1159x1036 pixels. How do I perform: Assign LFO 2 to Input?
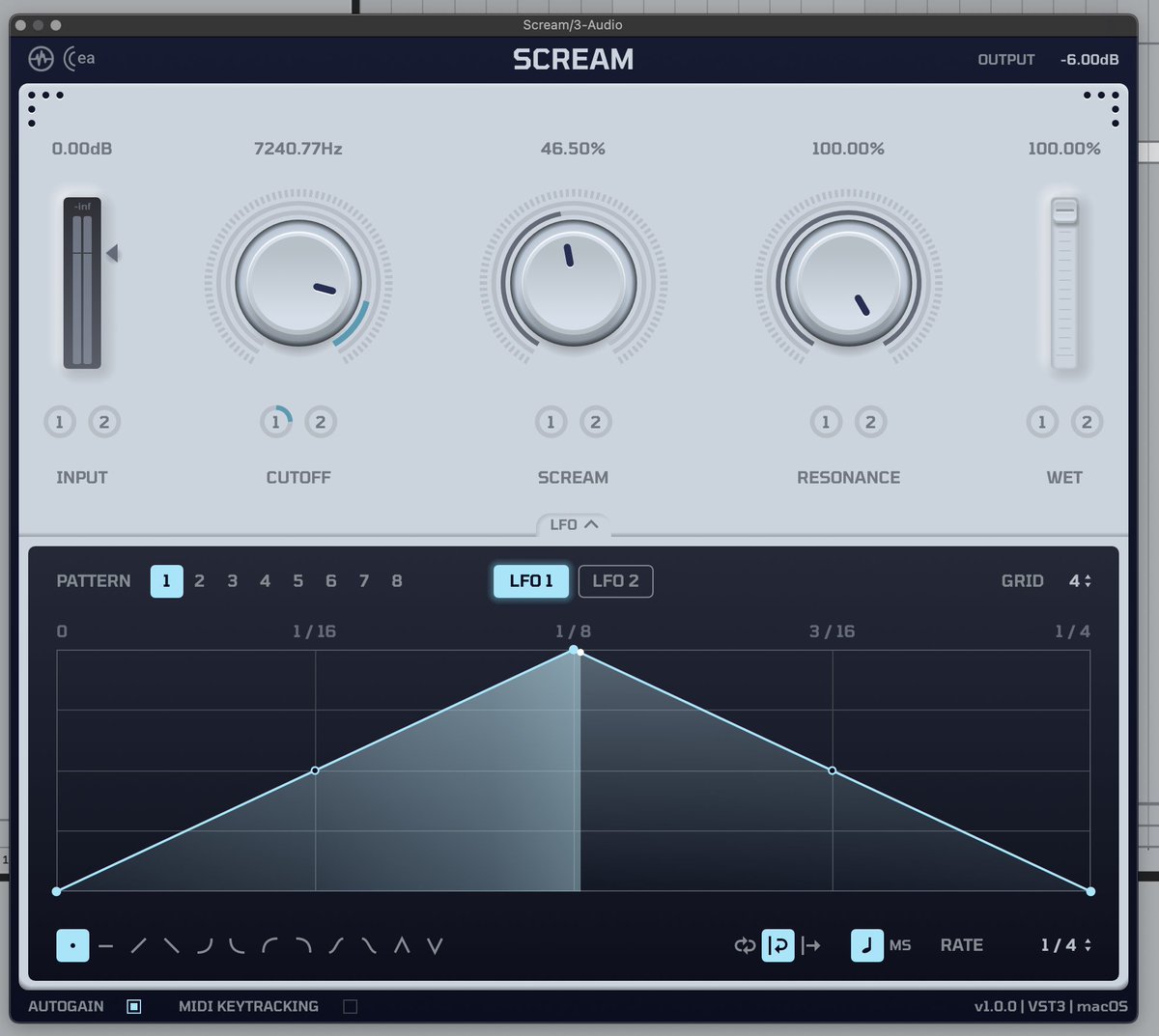104,422
